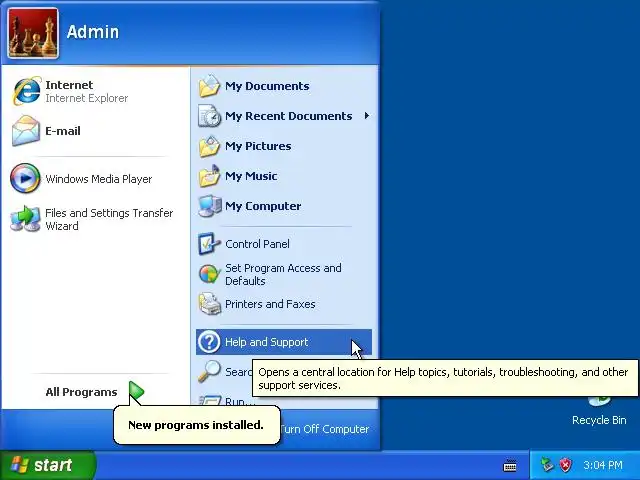Launch Windows Media Player icon
The image size is (640, 480).
[25, 178]
